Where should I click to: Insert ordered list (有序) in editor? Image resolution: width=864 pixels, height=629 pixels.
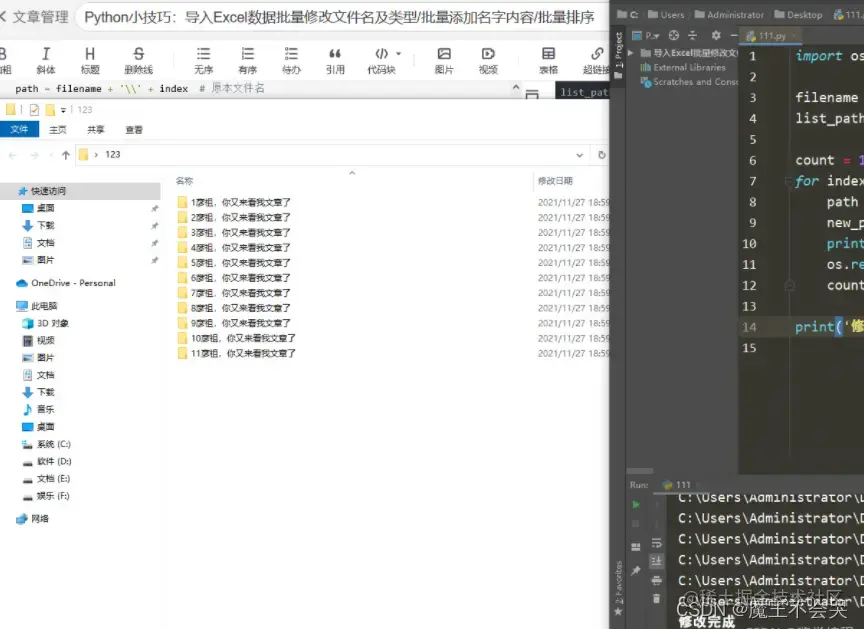247,60
